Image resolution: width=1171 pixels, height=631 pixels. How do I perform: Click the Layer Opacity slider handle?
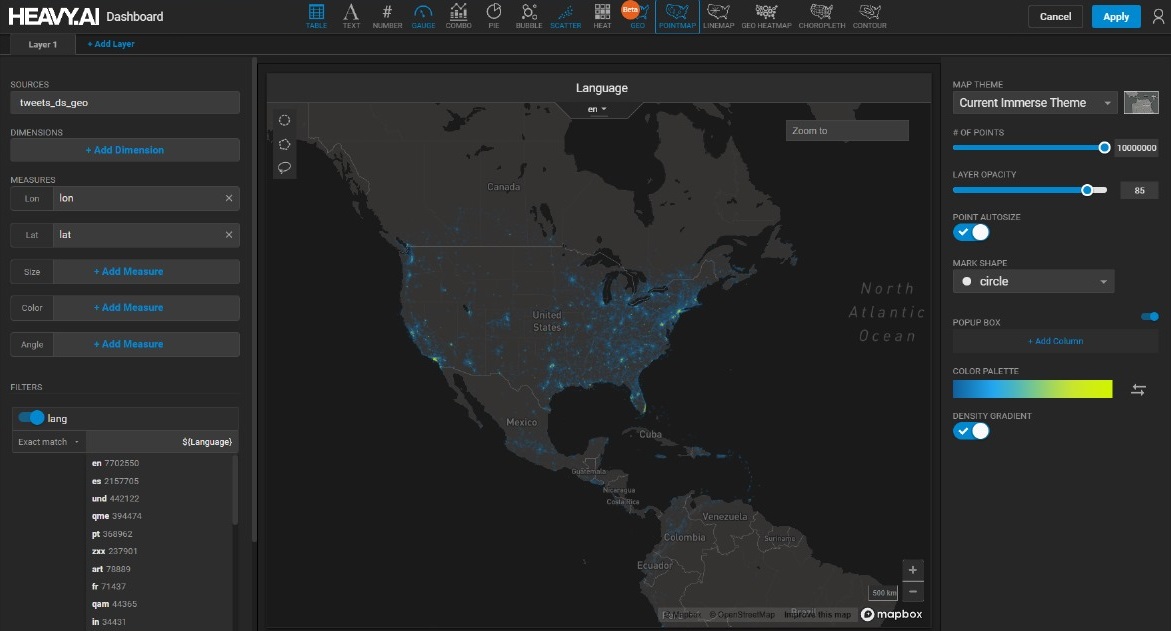[1087, 190]
